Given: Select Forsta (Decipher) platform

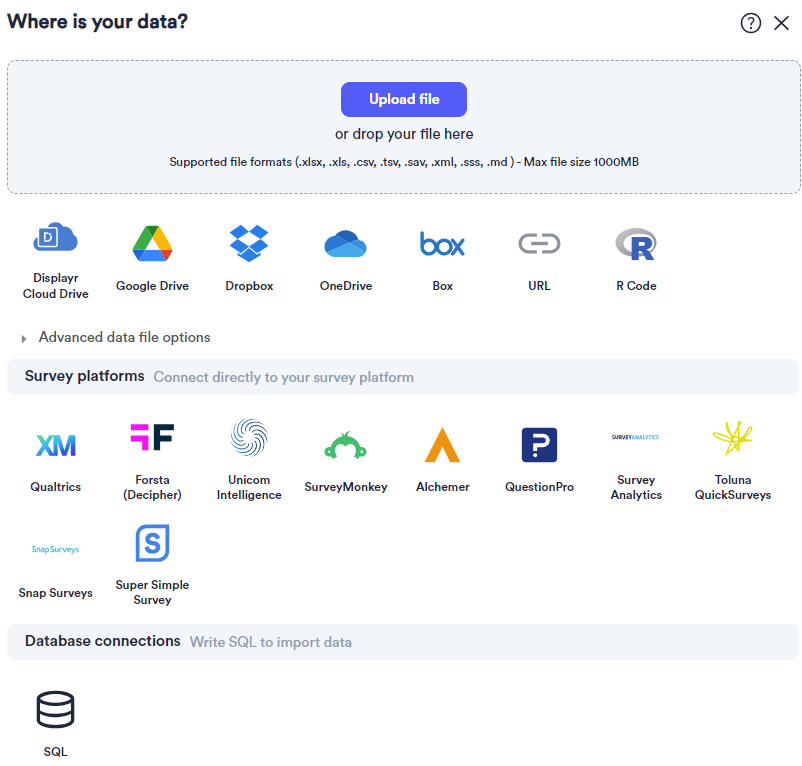Looking at the screenshot, I should 152,460.
